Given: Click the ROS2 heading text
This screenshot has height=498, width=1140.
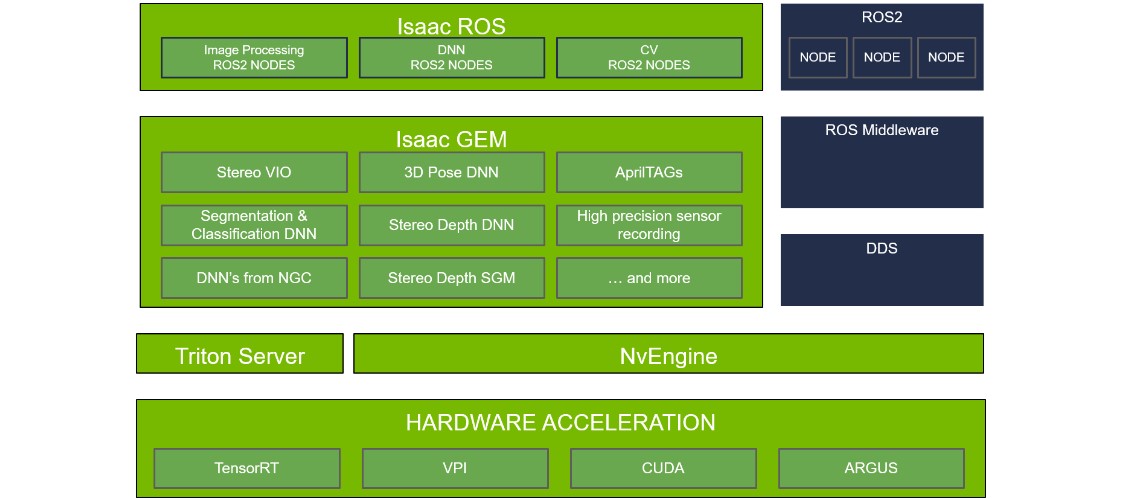Looking at the screenshot, I should point(882,17).
